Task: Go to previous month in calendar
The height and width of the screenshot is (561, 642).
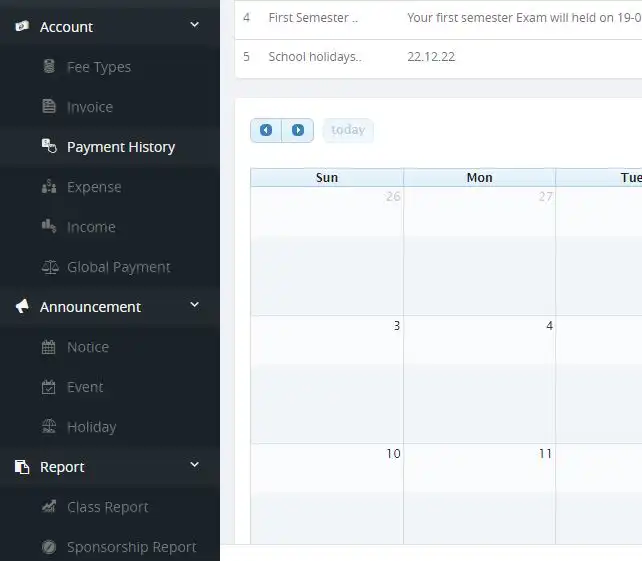Action: [266, 130]
